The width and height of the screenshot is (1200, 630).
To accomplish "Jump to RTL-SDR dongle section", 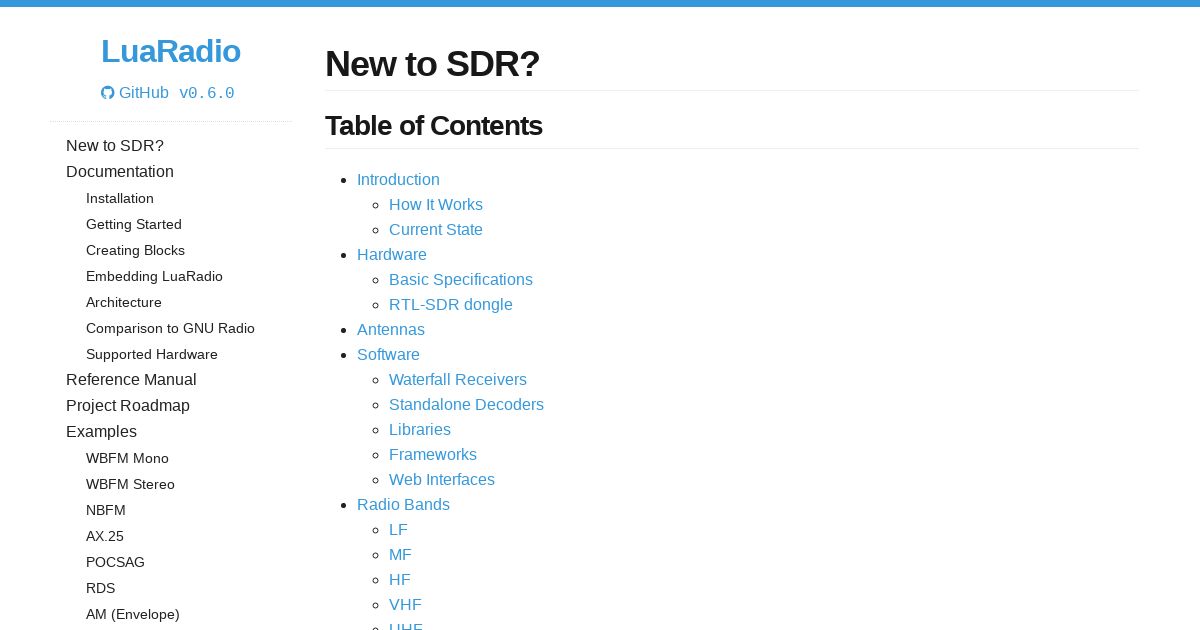I will (451, 305).
